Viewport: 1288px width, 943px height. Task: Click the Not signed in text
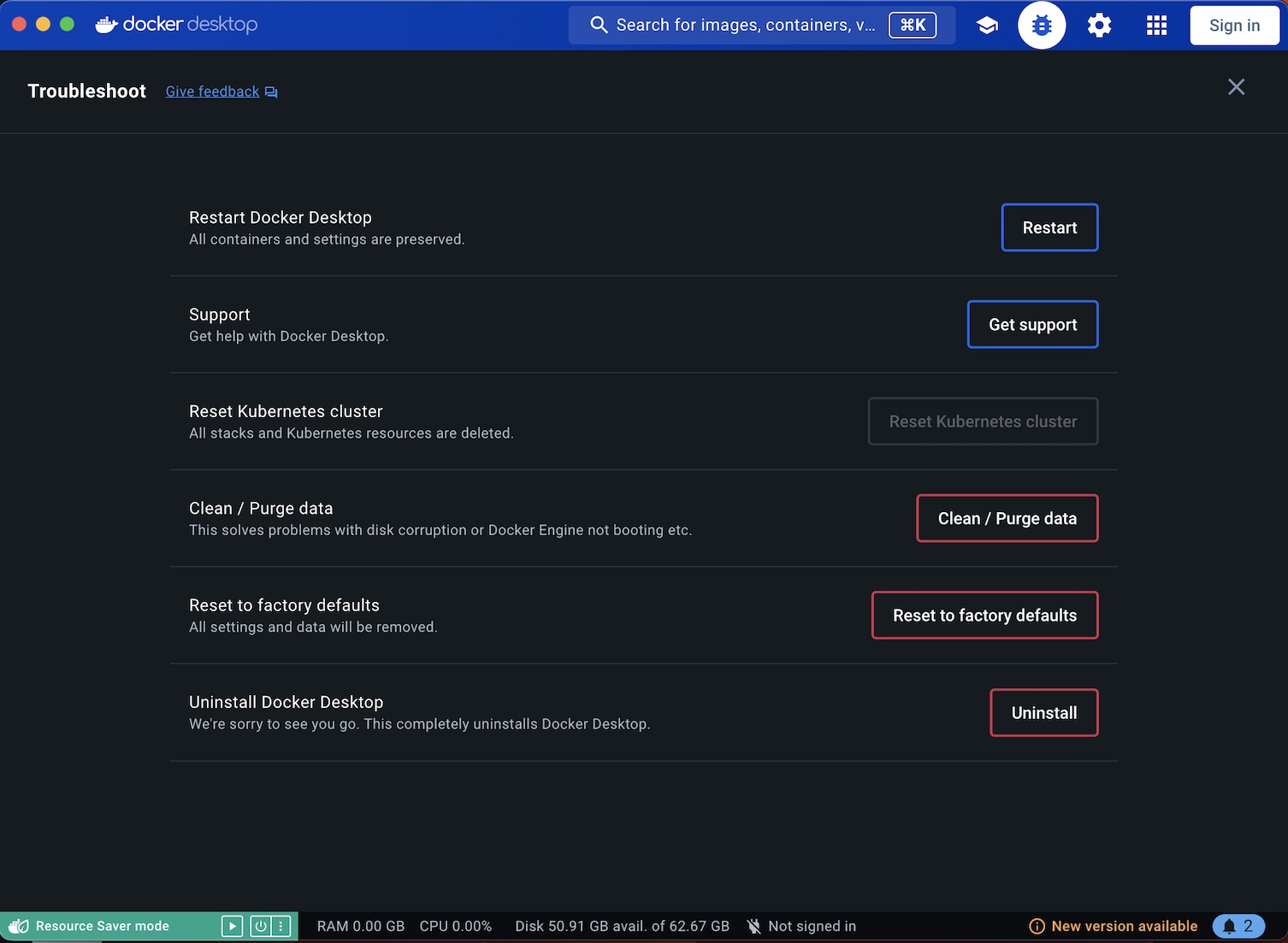(x=812, y=926)
